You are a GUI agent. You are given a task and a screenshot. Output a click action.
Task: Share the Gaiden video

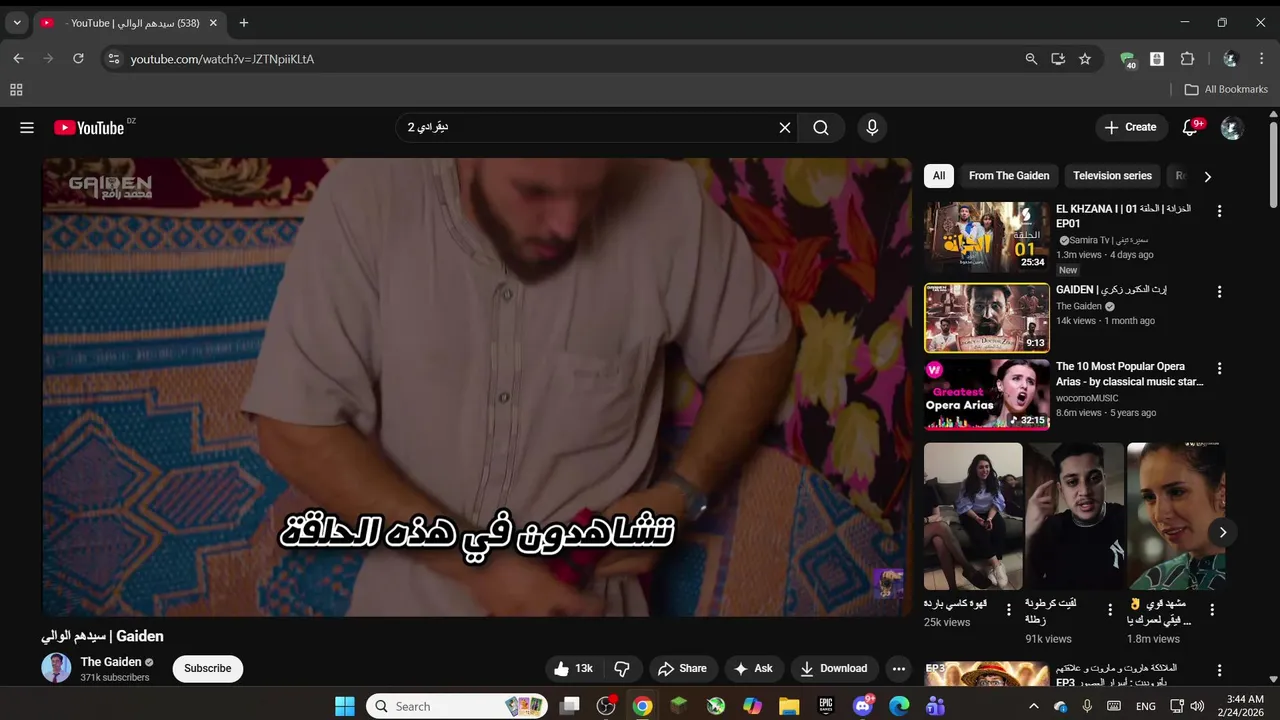coord(682,669)
